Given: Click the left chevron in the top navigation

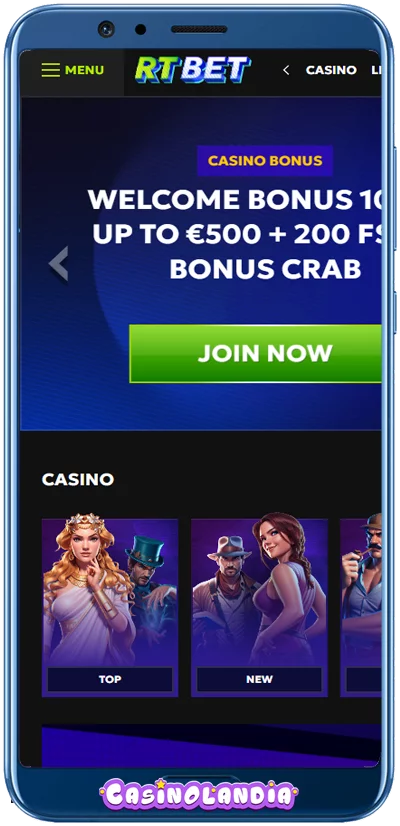Looking at the screenshot, I should 286,70.
